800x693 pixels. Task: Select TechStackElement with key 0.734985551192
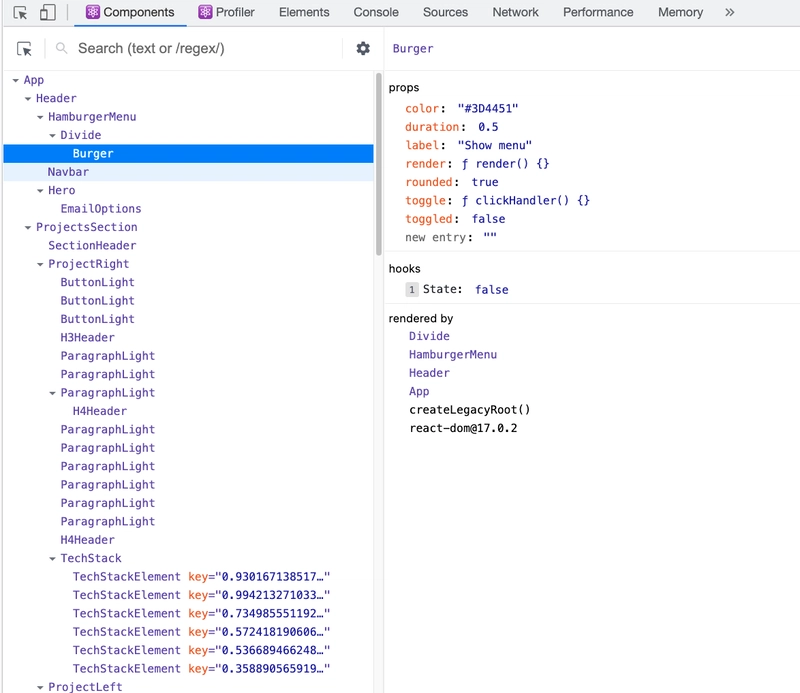pyautogui.click(x=201, y=613)
